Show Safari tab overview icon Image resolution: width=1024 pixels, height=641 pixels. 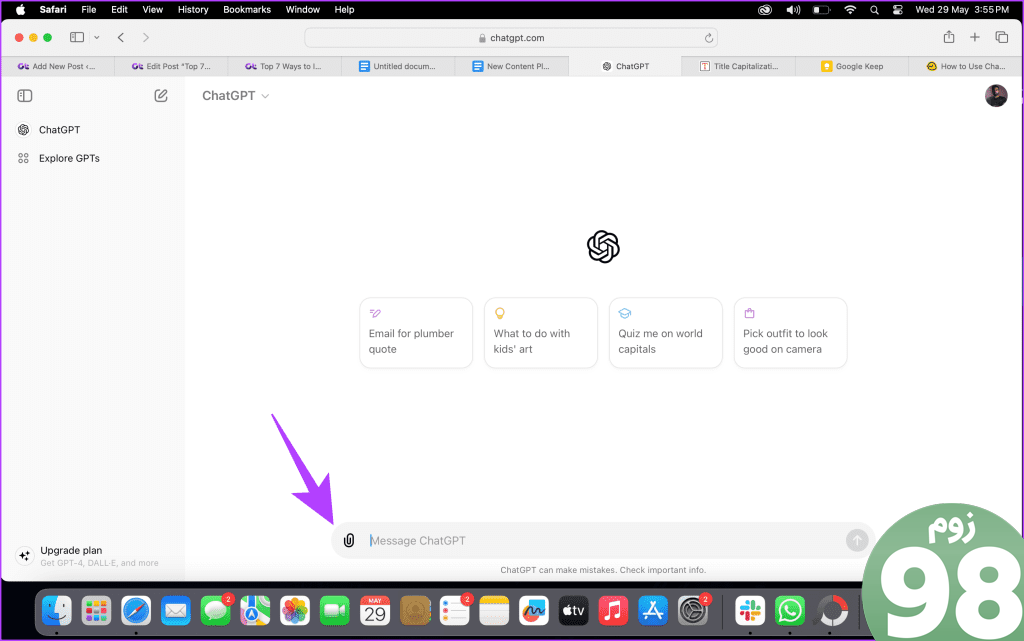coord(1001,37)
